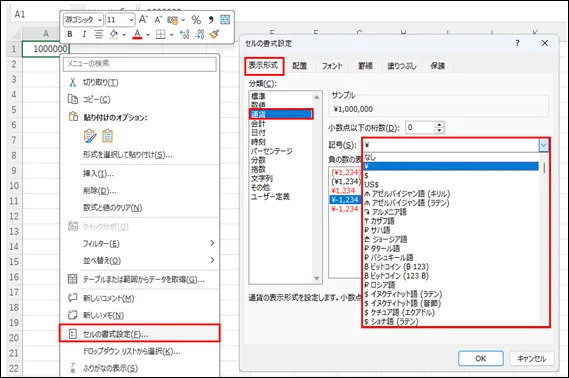Choose 新しいコメント(M) menu entry
Image resolution: width=569 pixels, height=378 pixels.
(x=140, y=298)
